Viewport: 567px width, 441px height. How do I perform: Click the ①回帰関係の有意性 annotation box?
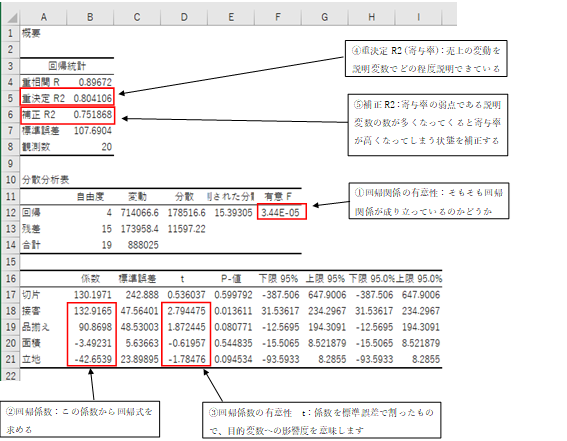(x=429, y=201)
